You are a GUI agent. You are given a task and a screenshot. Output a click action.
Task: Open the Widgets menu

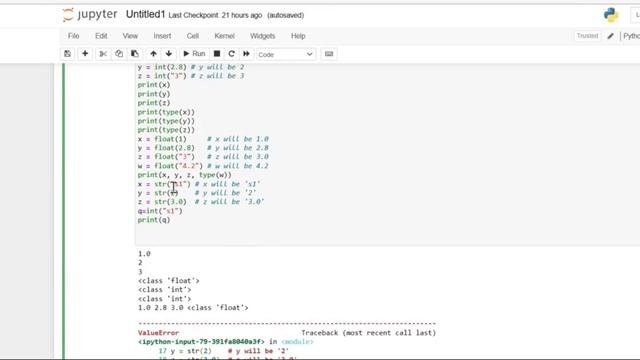[x=262, y=36]
